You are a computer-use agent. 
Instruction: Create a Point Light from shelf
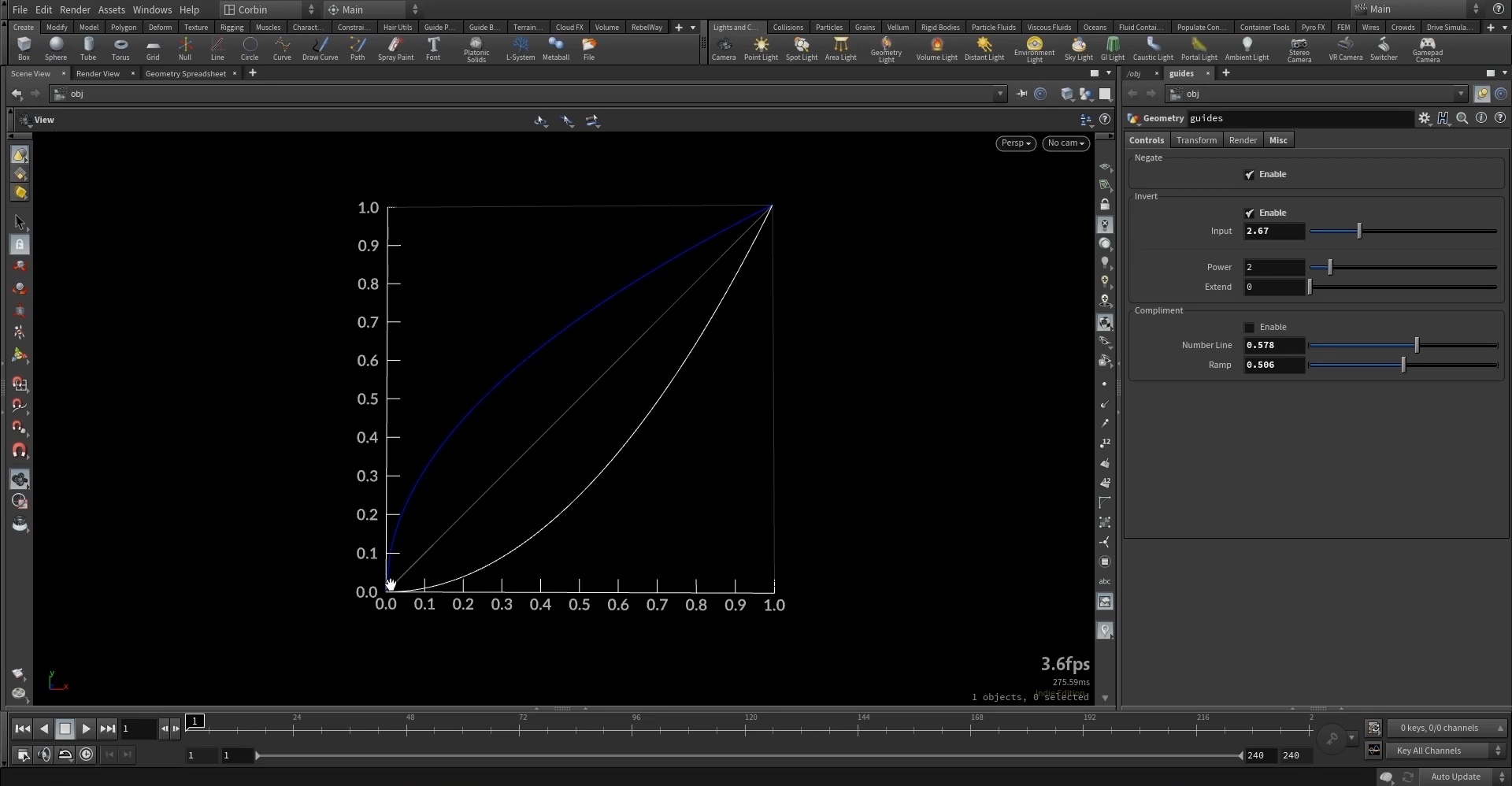[x=761, y=48]
